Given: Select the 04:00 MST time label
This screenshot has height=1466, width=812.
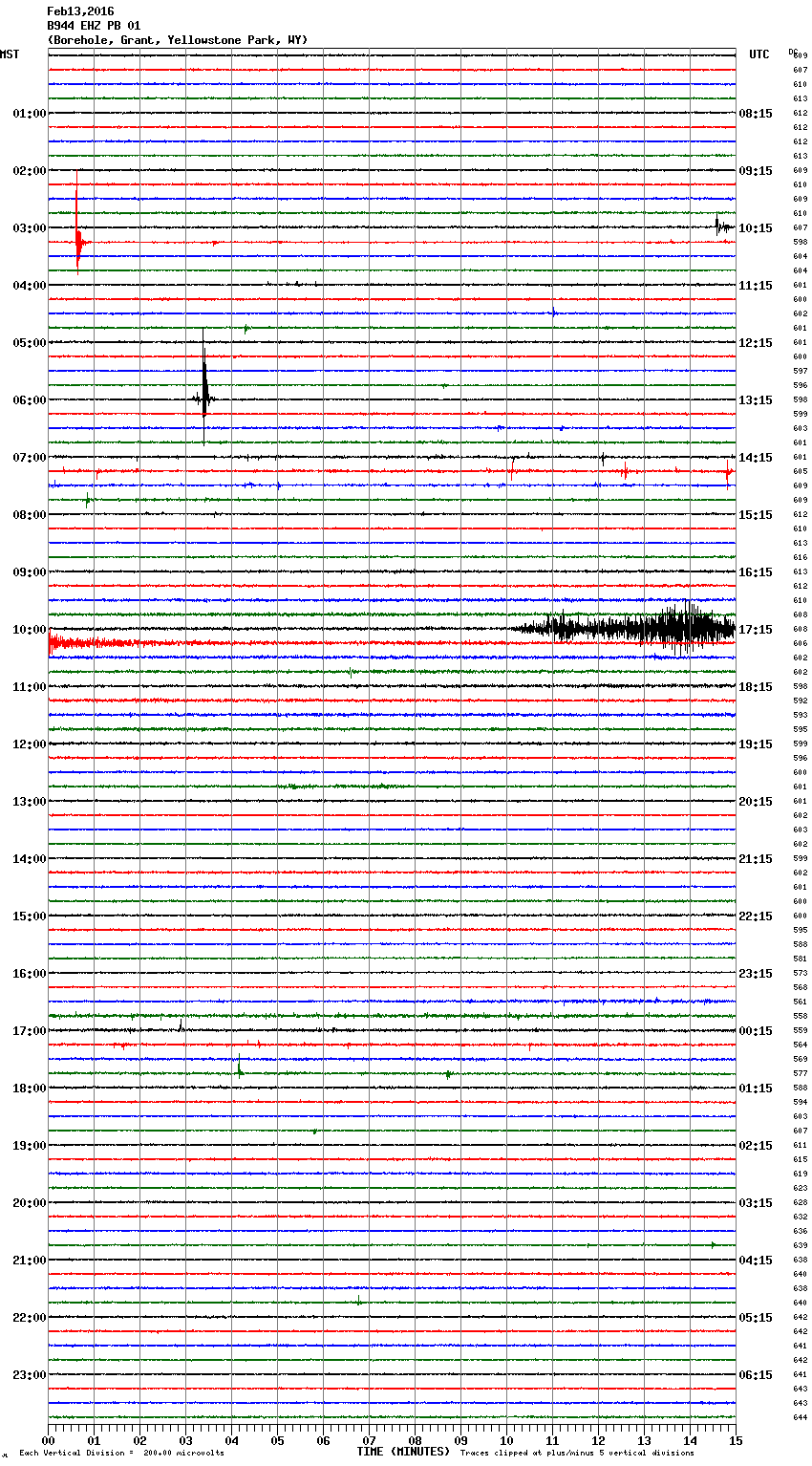Looking at the screenshot, I should (29, 286).
